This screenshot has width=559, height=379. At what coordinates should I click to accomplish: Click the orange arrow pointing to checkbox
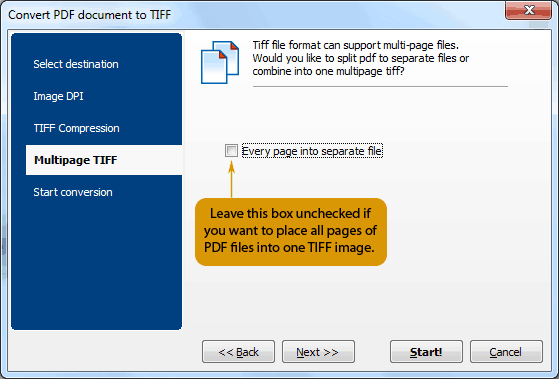click(x=231, y=179)
